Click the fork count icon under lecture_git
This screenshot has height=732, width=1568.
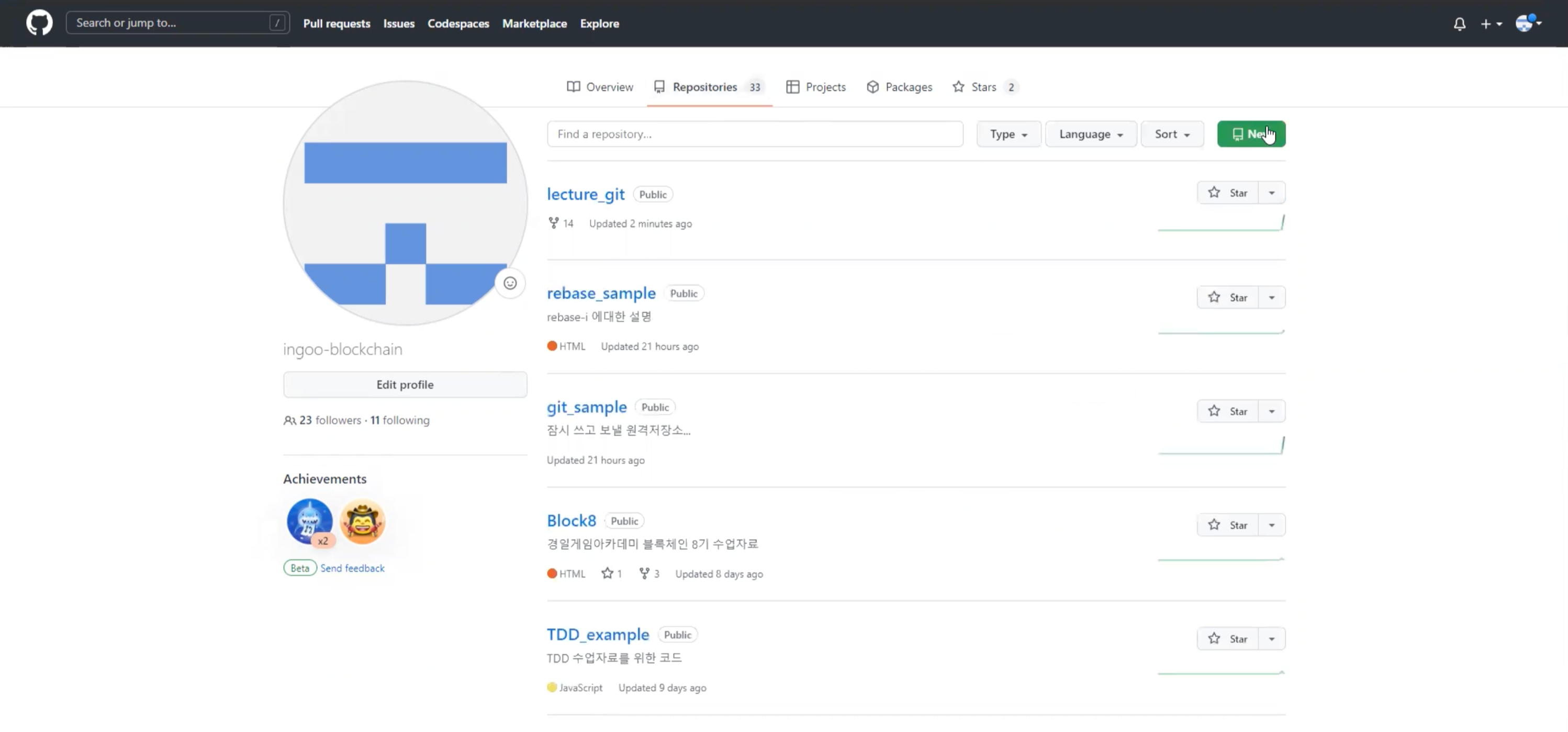click(553, 223)
